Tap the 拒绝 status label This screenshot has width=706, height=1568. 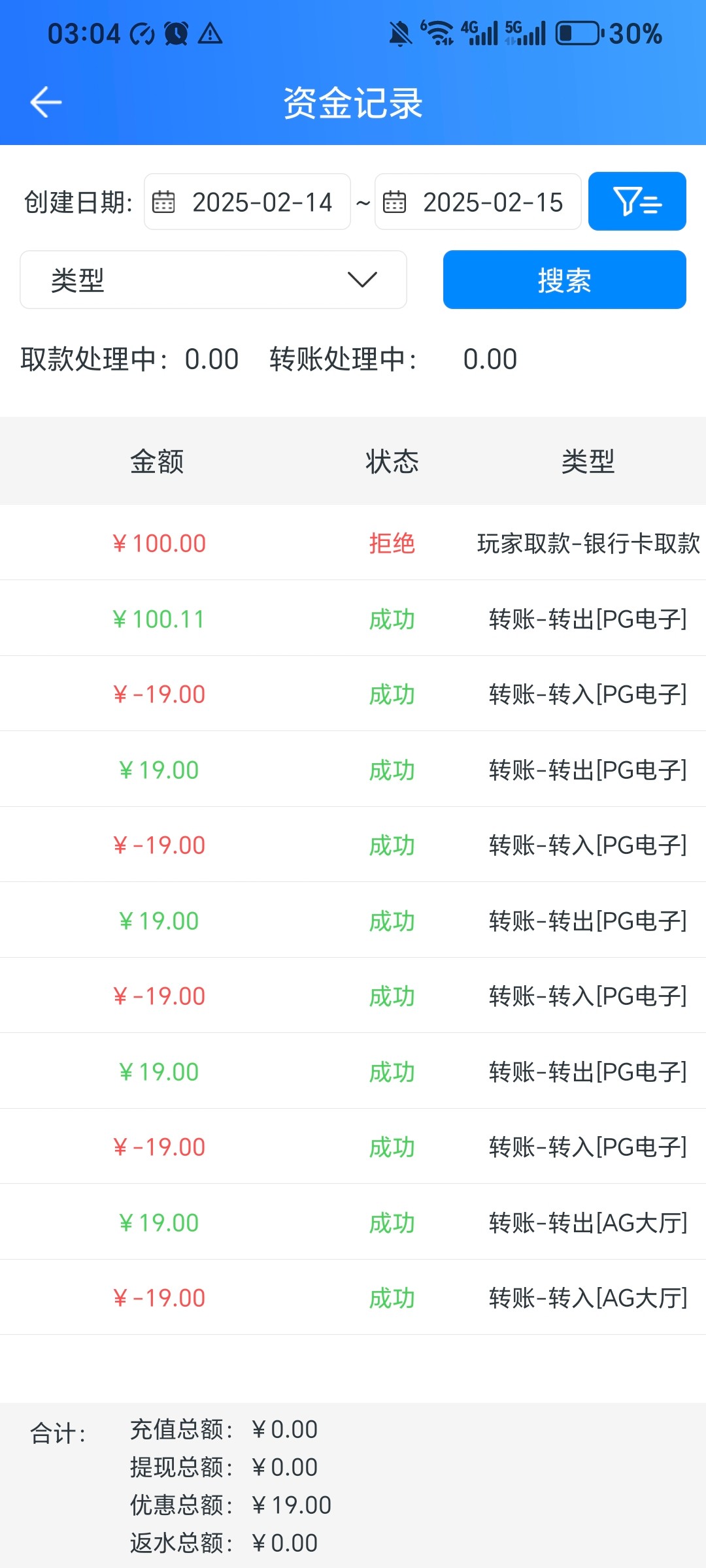coord(392,543)
